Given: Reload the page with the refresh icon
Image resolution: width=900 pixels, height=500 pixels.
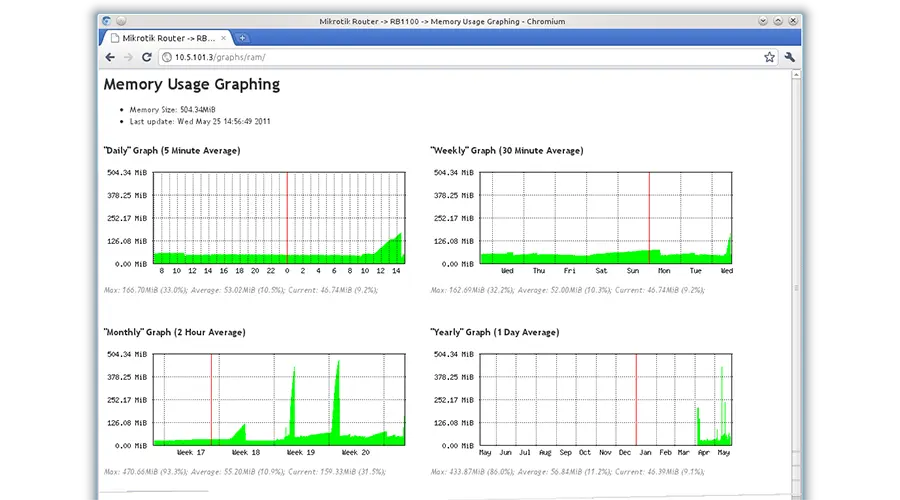Looking at the screenshot, I should [147, 57].
